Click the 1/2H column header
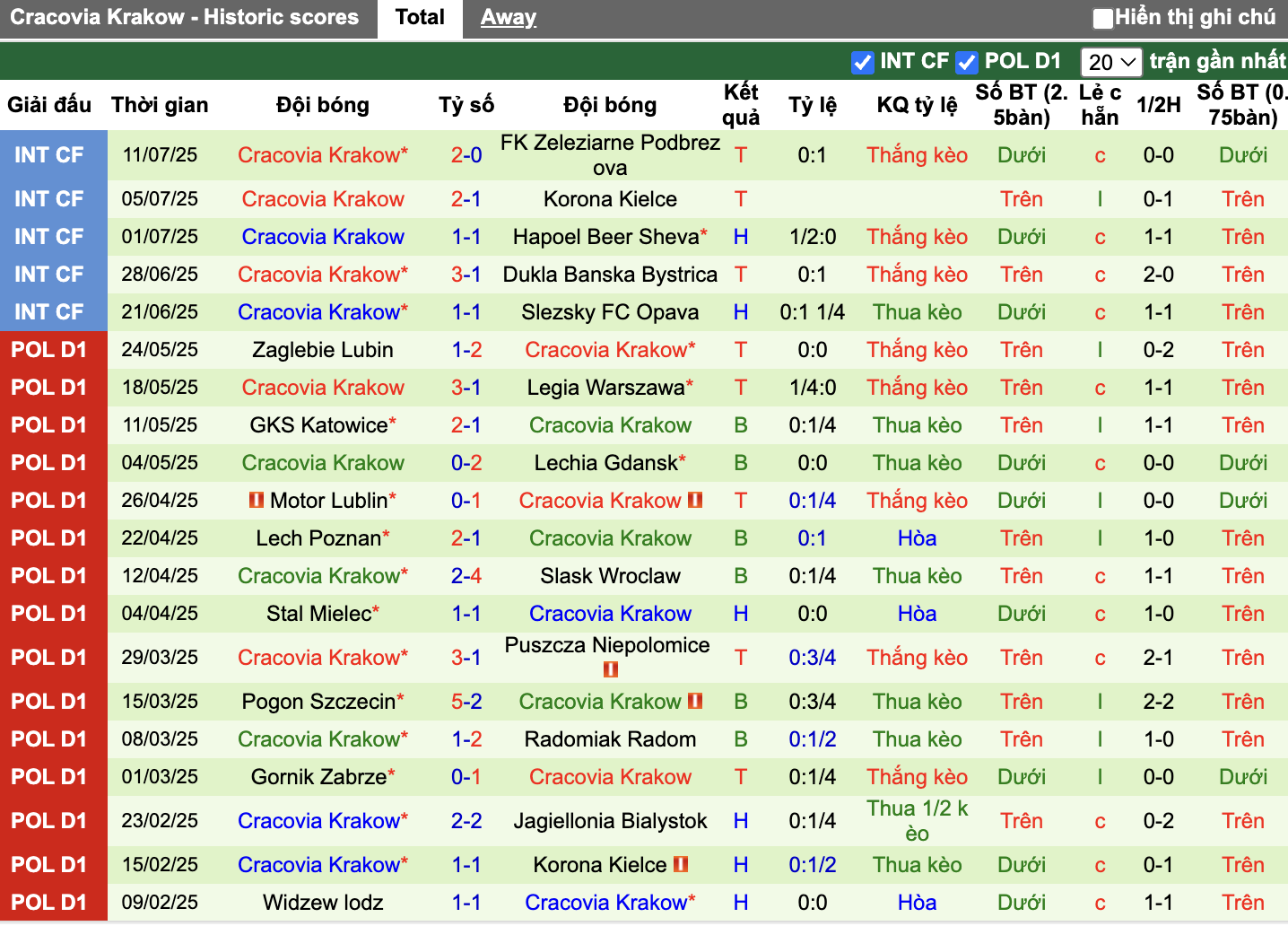 coord(1159,105)
